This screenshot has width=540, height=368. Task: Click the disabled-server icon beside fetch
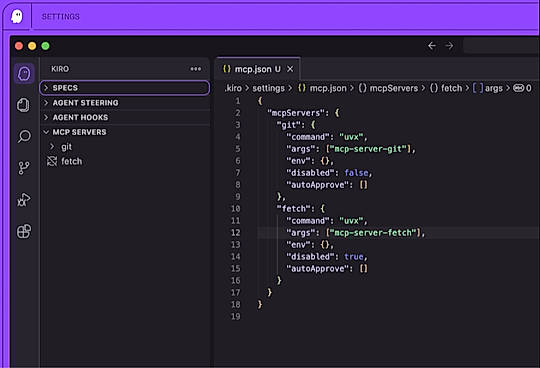[x=52, y=161]
